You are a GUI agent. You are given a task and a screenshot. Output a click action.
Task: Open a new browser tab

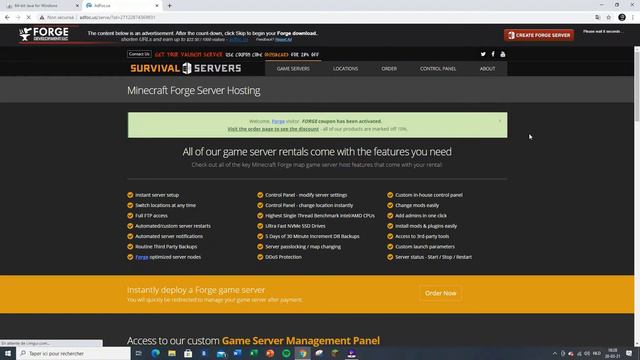coord(169,6)
